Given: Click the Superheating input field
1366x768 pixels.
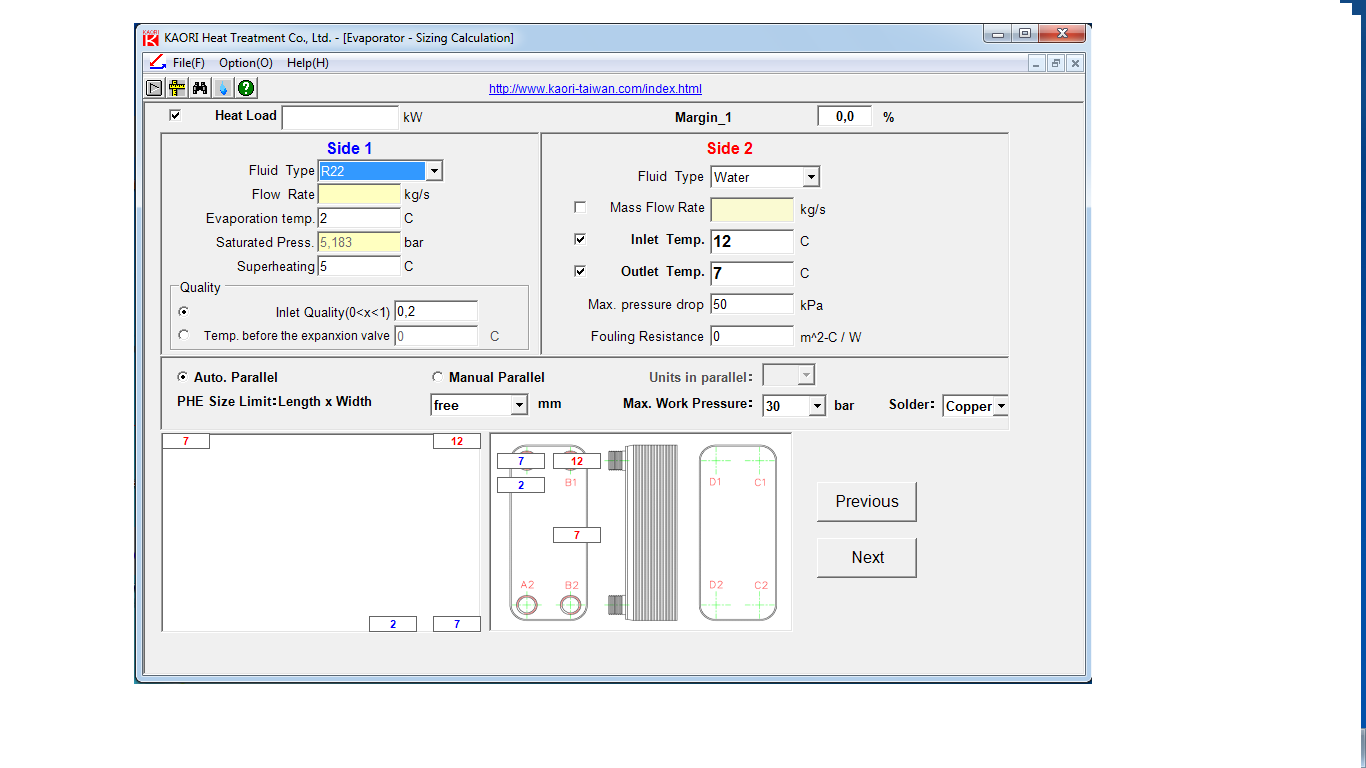Looking at the screenshot, I should 359,266.
